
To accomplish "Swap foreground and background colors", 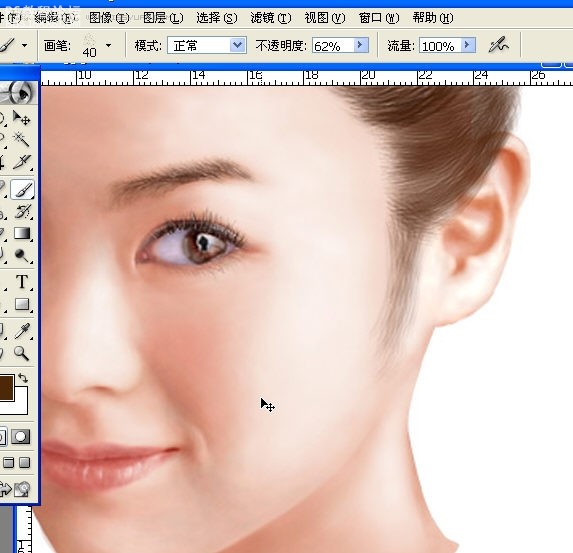I will tap(23, 378).
